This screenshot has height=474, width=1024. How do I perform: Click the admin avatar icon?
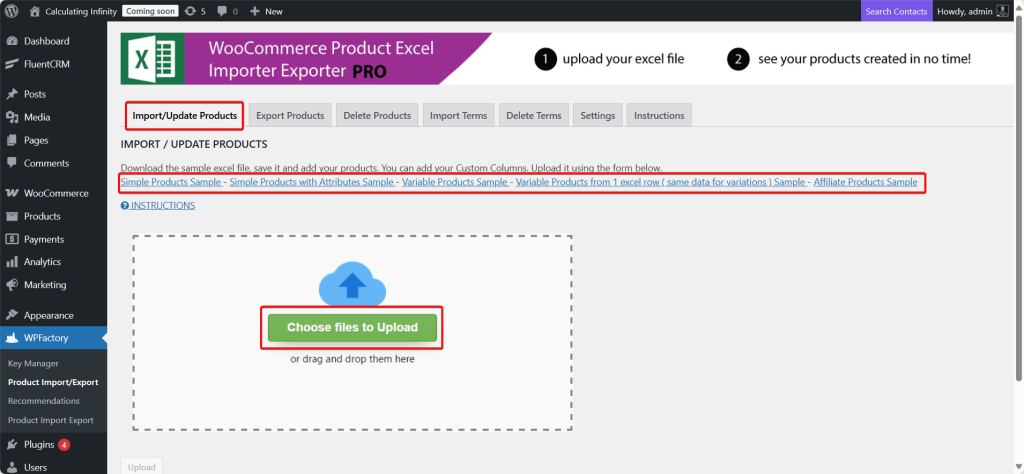click(x=1002, y=11)
